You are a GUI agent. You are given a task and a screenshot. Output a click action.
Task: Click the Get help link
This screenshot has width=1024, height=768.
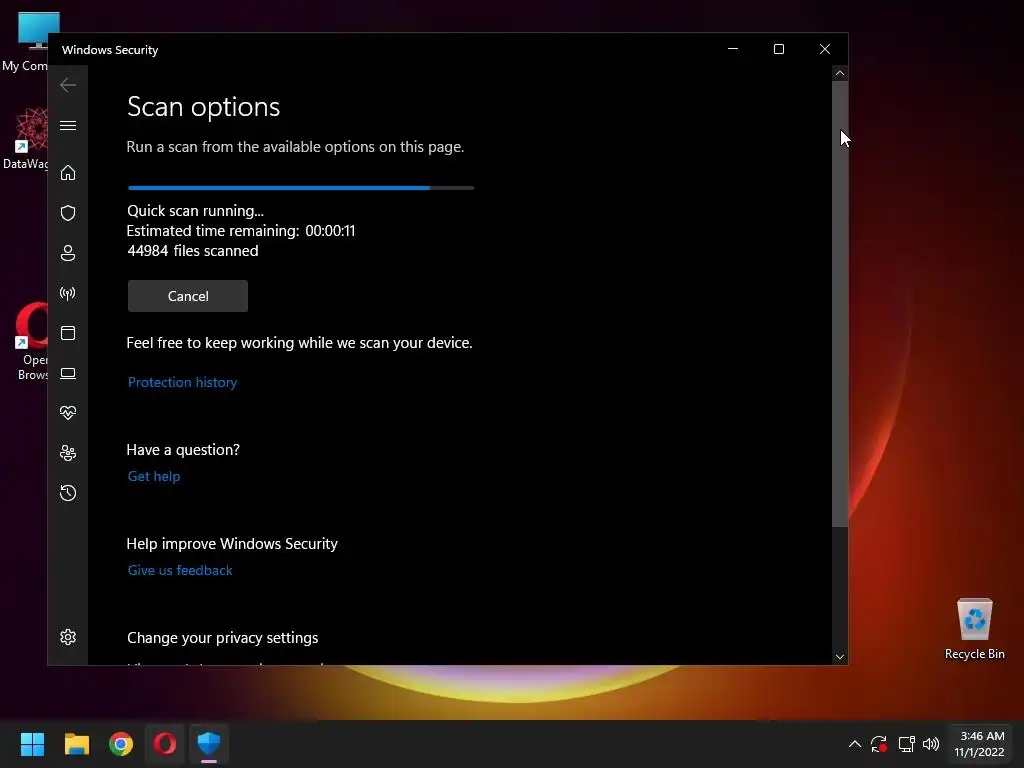point(154,476)
